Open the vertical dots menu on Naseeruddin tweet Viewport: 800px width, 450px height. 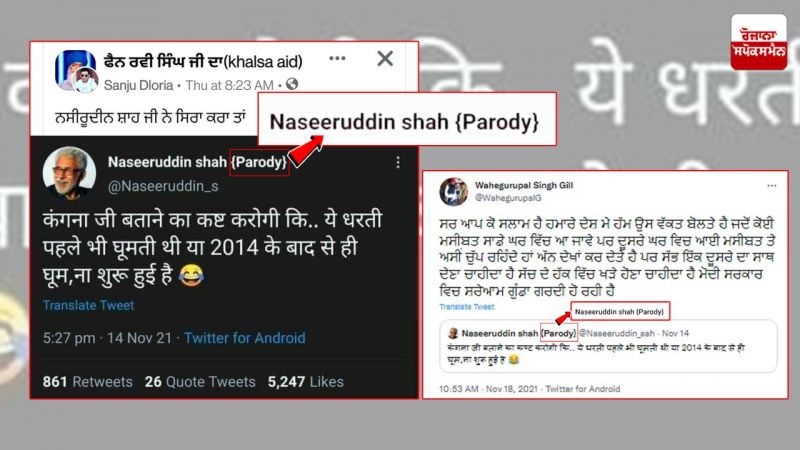click(x=398, y=162)
